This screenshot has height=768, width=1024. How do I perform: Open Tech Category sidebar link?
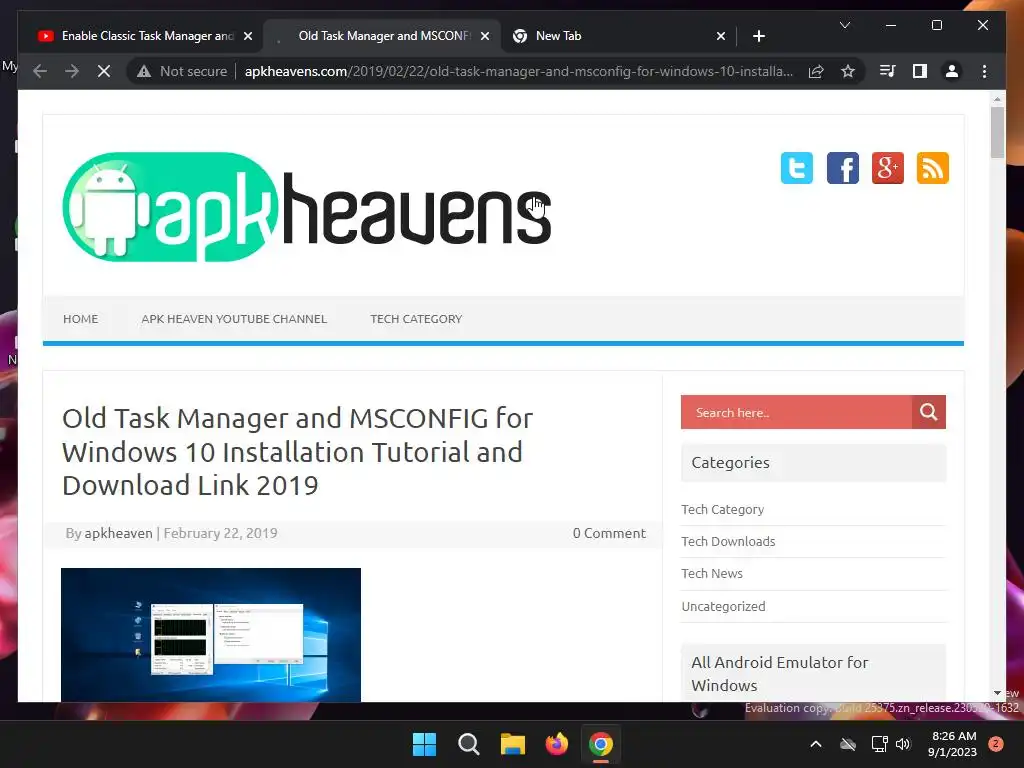coord(722,509)
